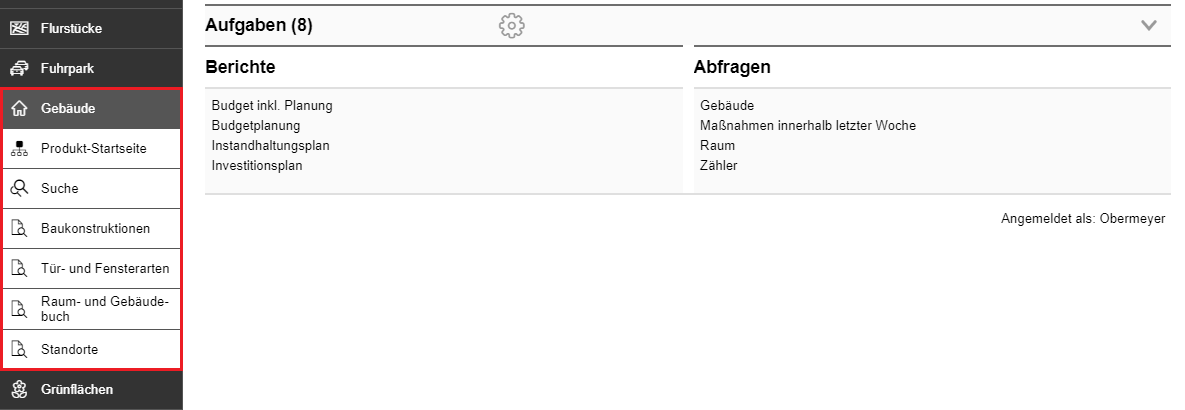Click the Baukonstruktionen document search icon
This screenshot has width=1185, height=410.
19,229
